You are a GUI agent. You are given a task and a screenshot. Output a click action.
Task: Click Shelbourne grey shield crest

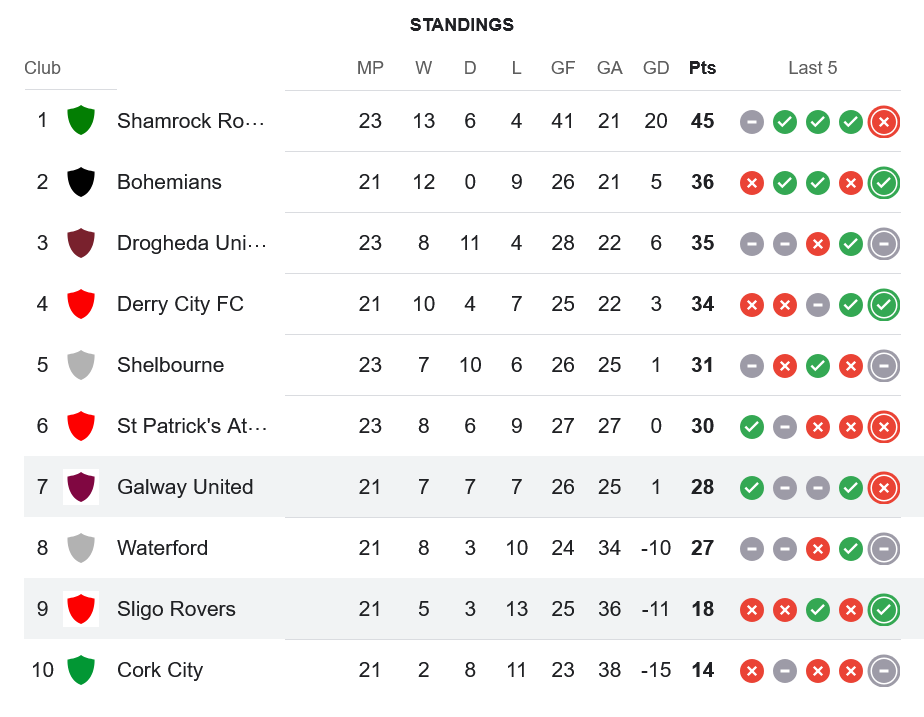81,365
